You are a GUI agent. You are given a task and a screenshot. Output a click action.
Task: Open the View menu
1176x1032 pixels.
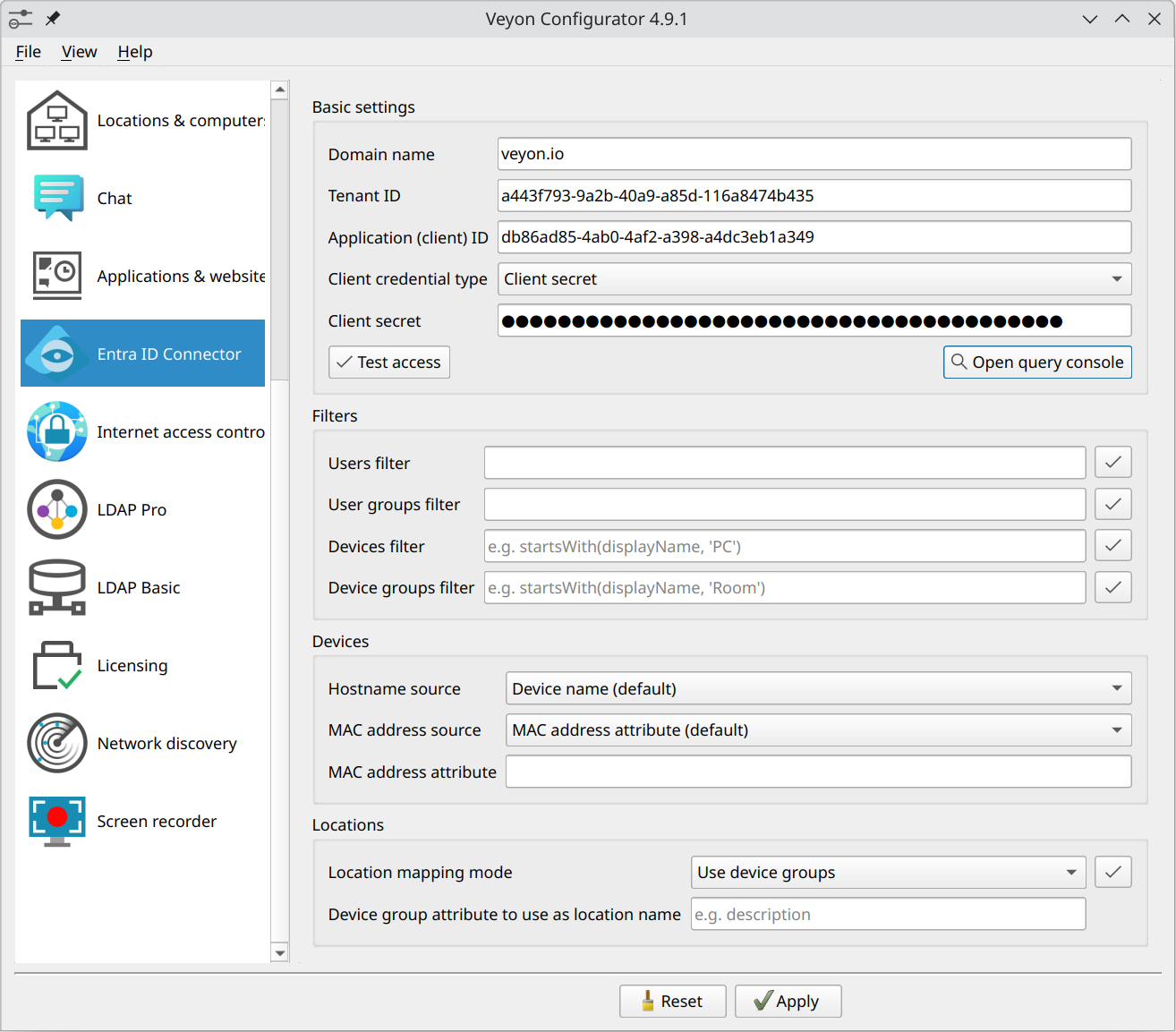click(x=79, y=52)
